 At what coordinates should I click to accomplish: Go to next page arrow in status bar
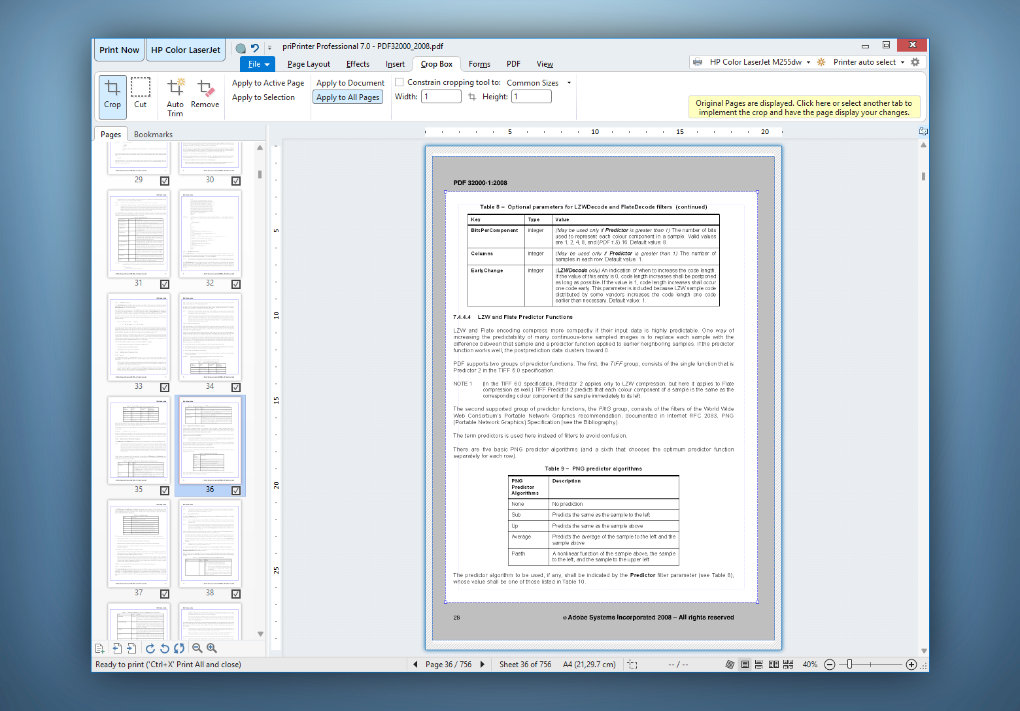coord(483,664)
